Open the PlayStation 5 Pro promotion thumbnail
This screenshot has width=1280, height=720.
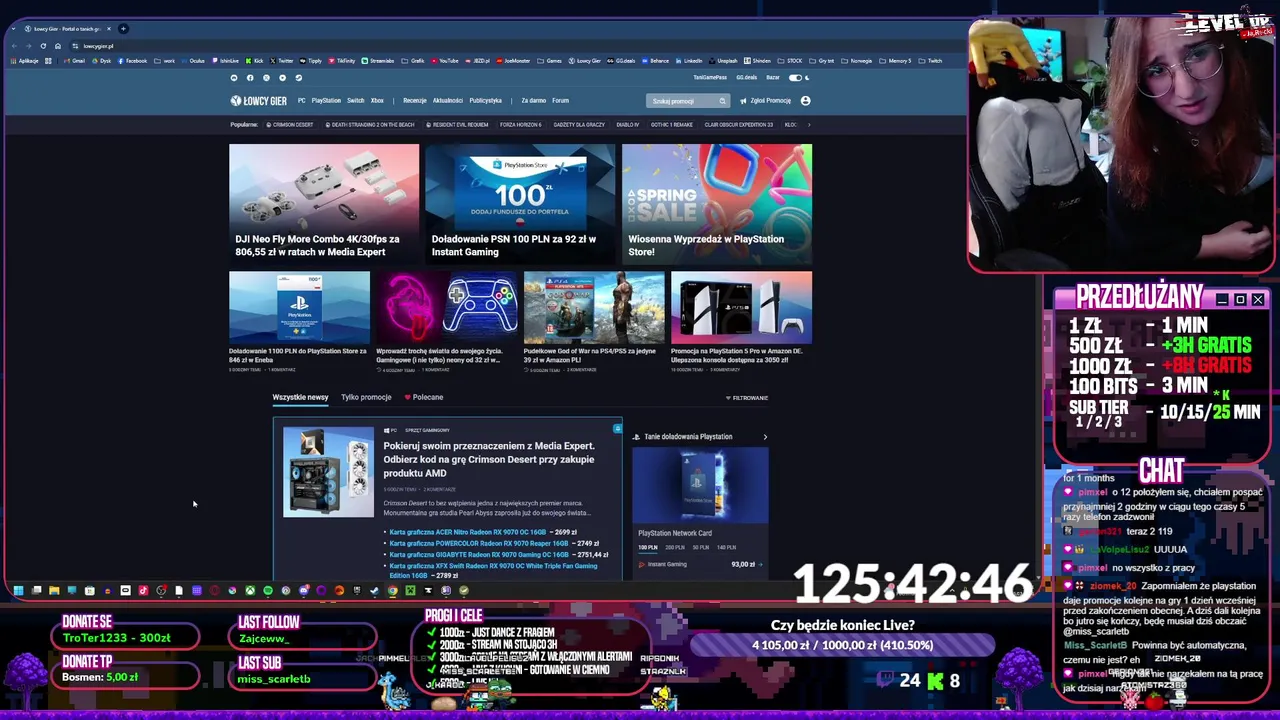[x=741, y=307]
